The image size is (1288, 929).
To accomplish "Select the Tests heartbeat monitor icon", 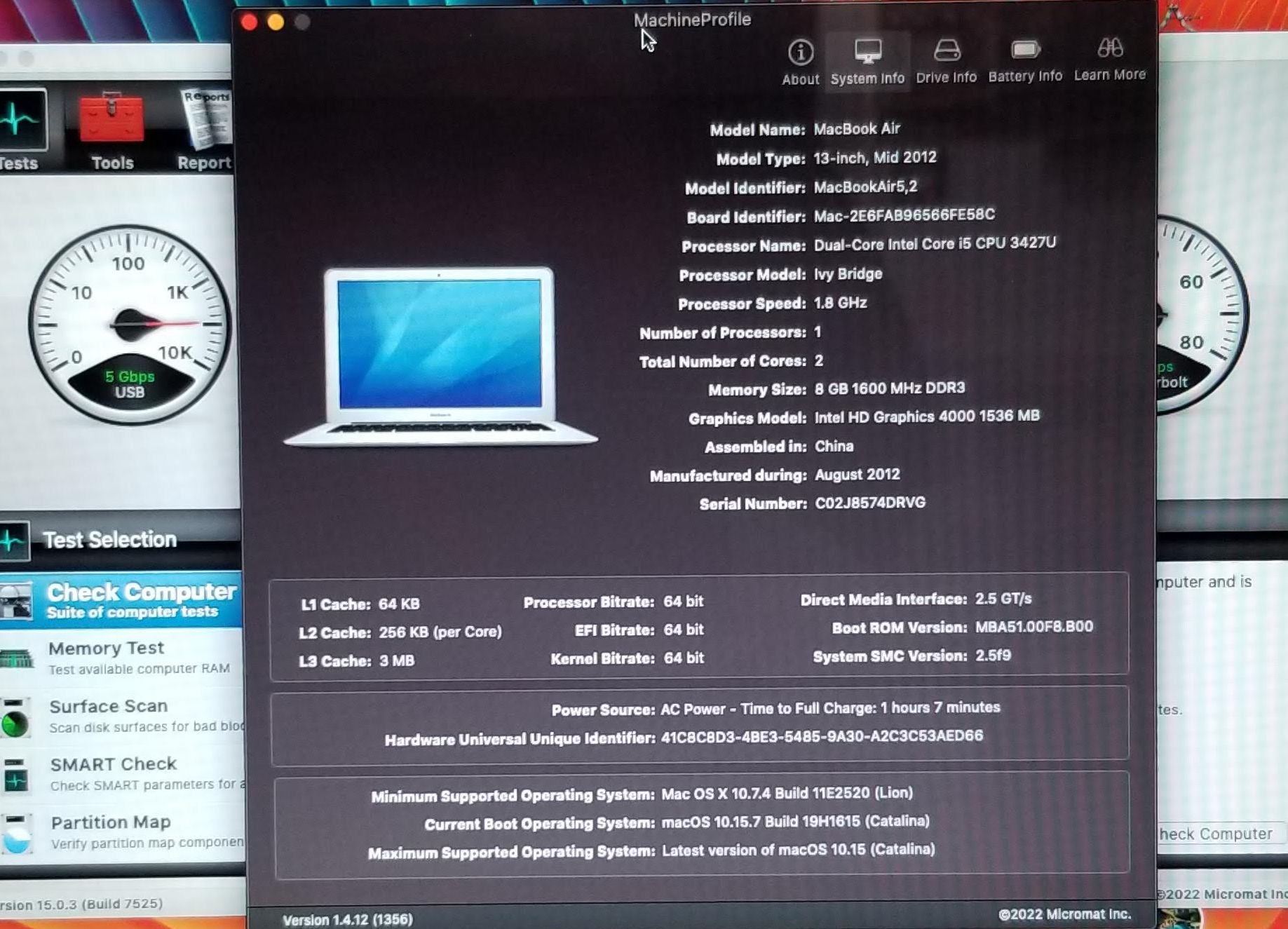I will pyautogui.click(x=21, y=121).
